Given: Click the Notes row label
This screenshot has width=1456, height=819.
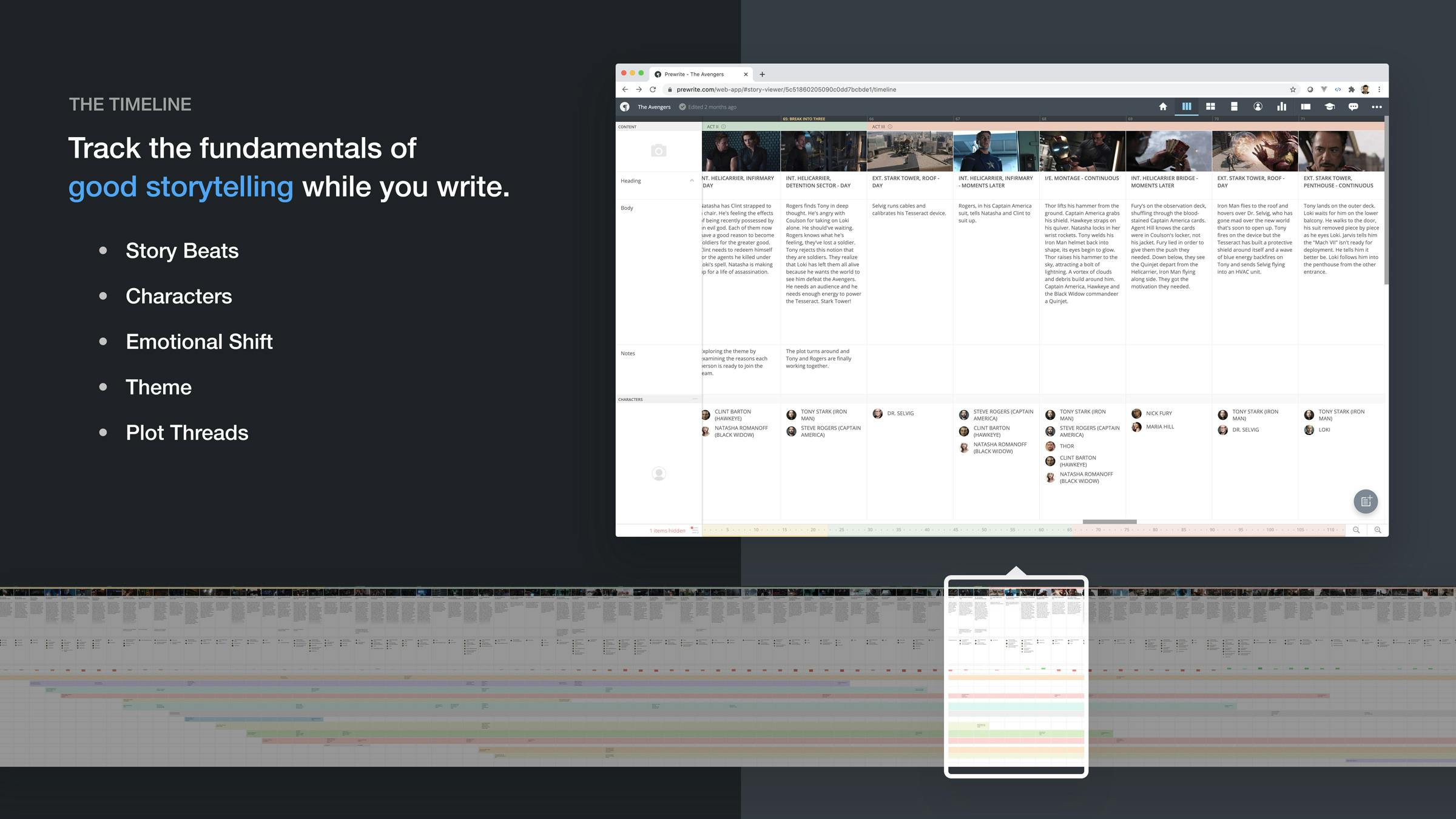Looking at the screenshot, I should [x=628, y=354].
